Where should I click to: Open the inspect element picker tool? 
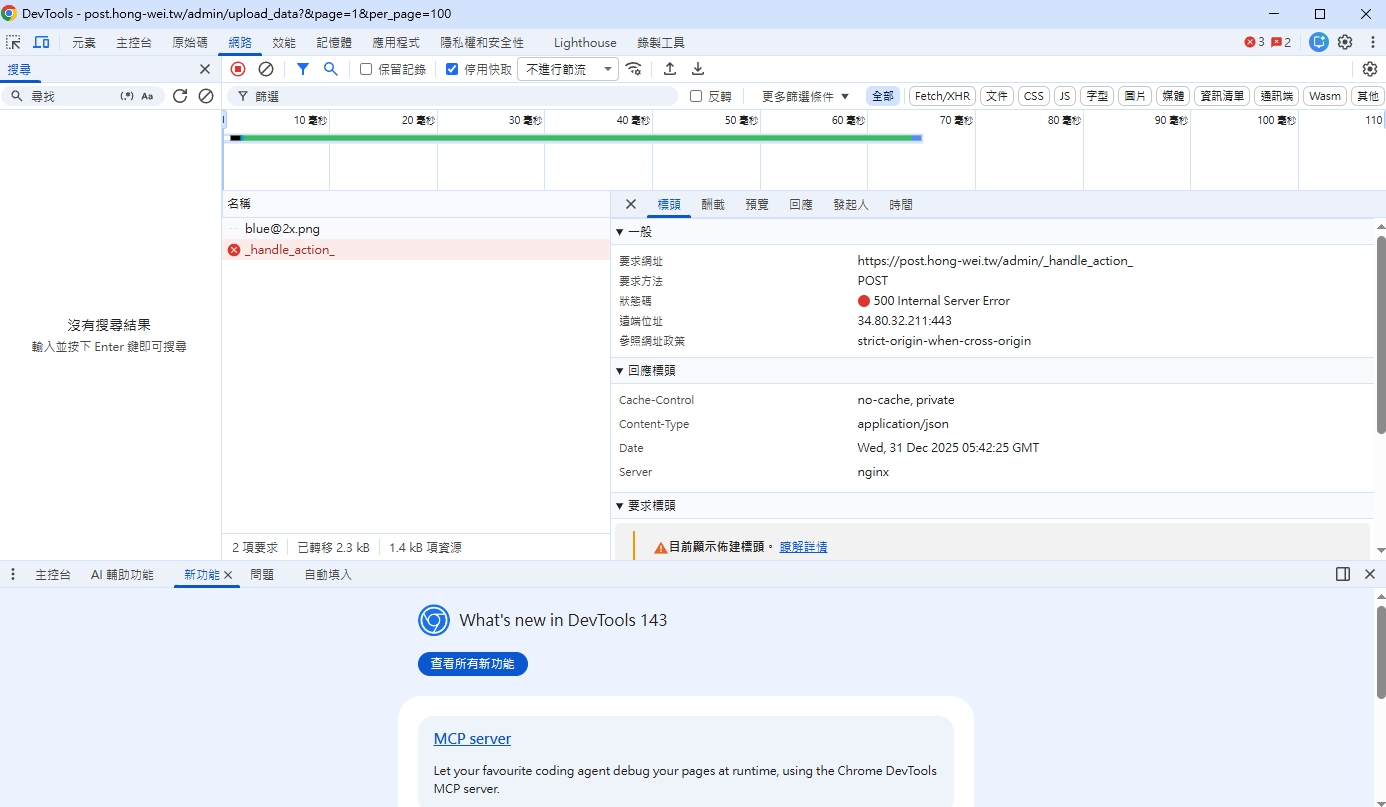coord(13,42)
